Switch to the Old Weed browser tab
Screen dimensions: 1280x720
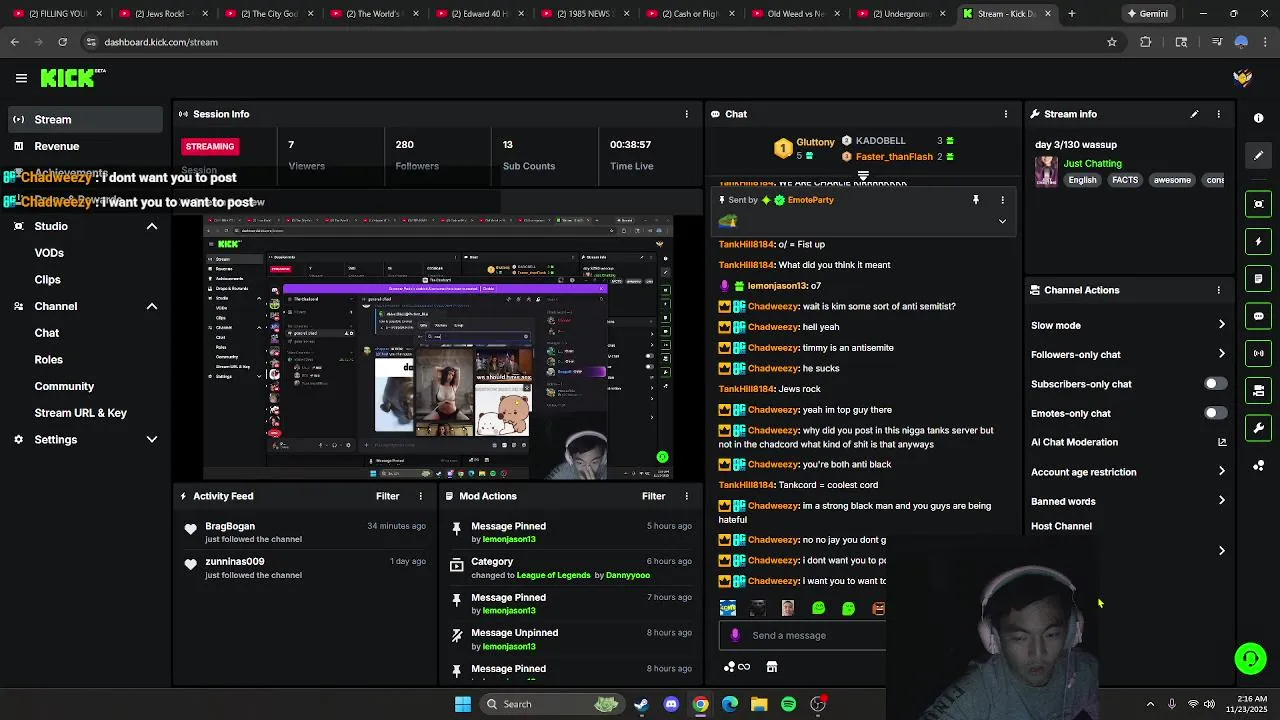tap(795, 14)
